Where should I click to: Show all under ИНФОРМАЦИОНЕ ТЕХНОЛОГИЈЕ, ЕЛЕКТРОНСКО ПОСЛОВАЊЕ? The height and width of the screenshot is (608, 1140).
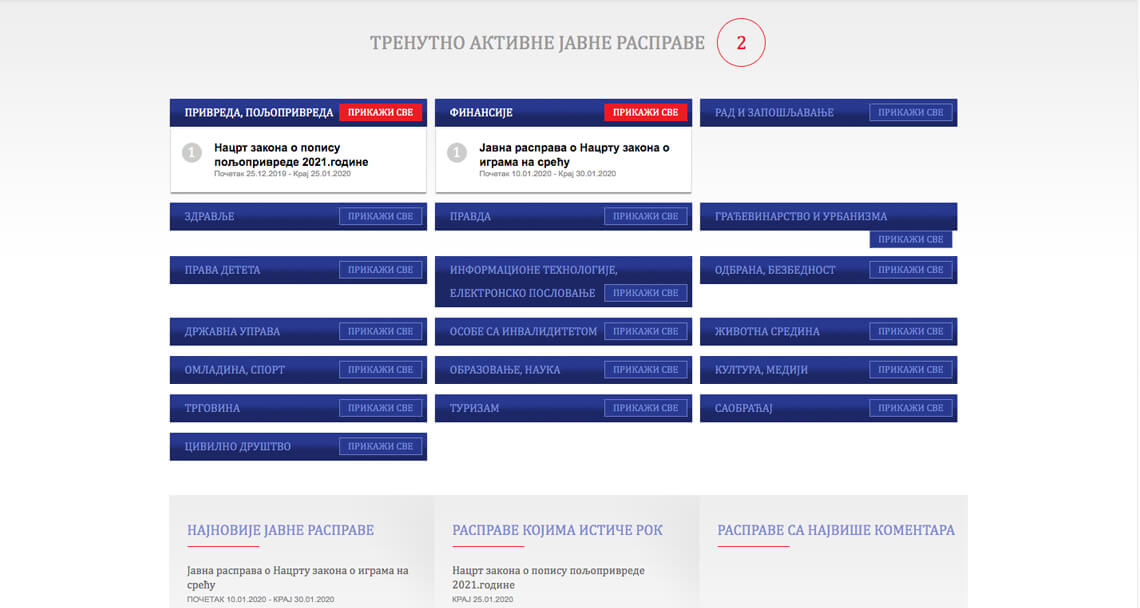(645, 293)
